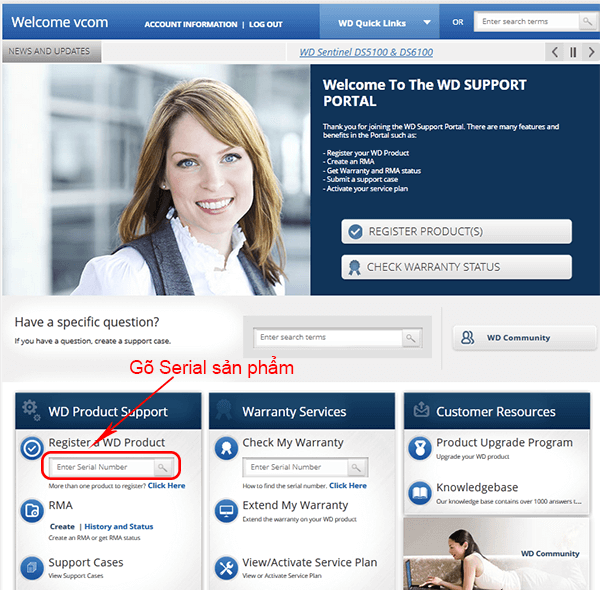Click the Check Warranty Status ribbon icon
Viewport: 600px width, 590px height.
[354, 267]
